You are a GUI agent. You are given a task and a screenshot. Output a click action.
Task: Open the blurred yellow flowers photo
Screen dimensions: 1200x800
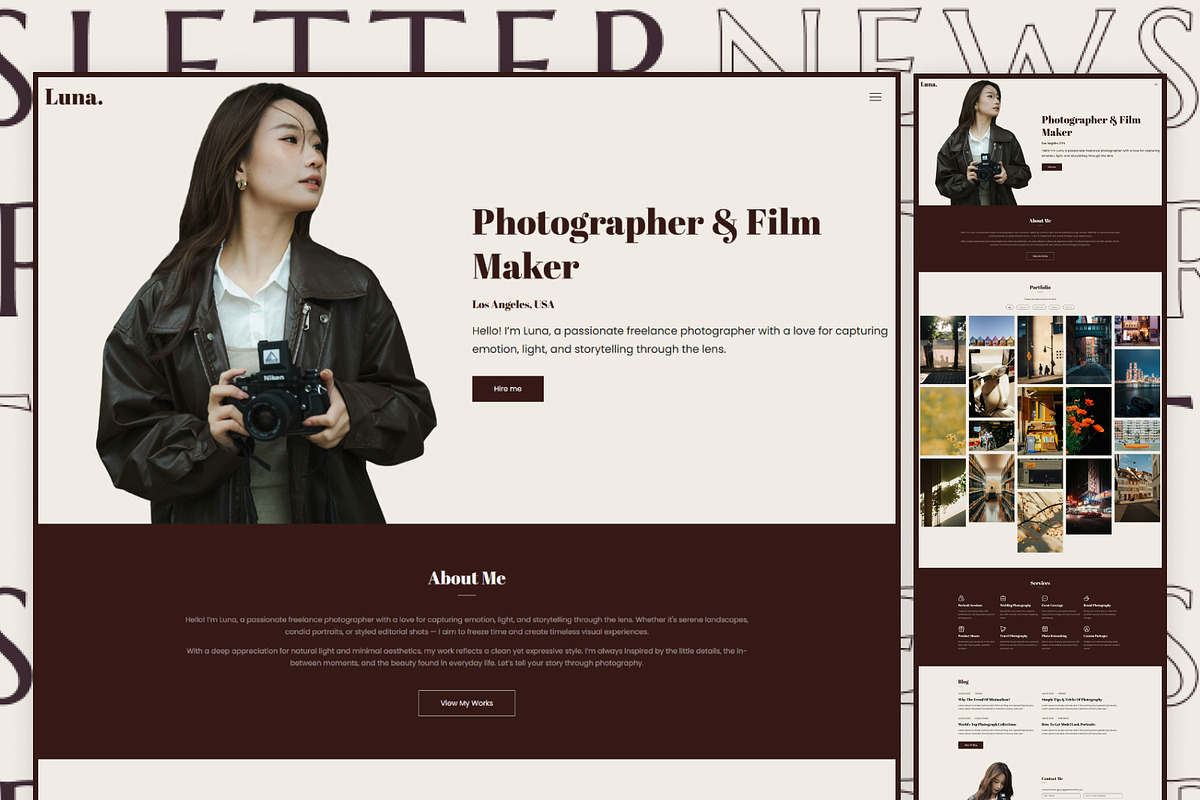[x=943, y=421]
